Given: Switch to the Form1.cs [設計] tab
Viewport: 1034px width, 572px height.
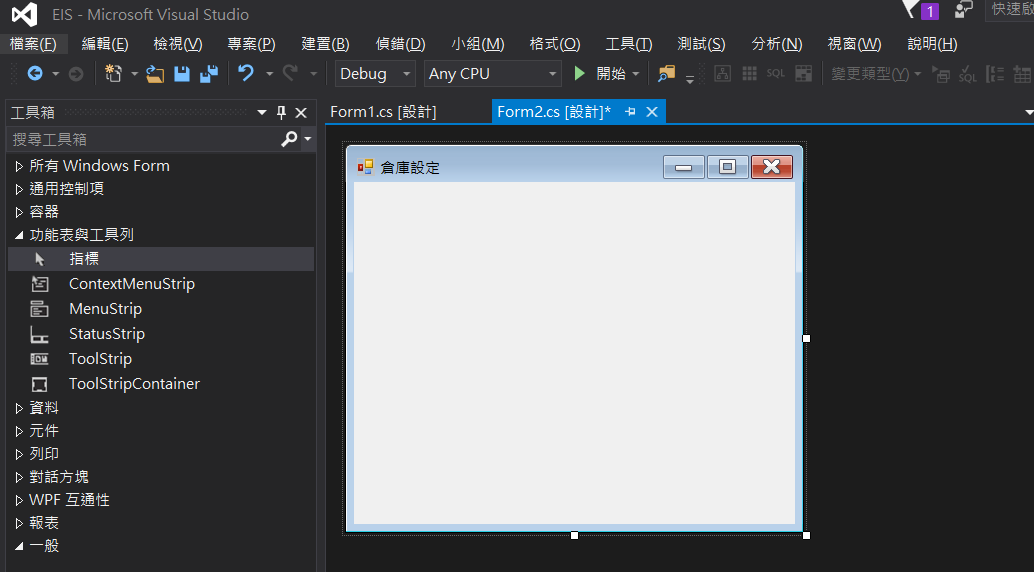Looking at the screenshot, I should tap(383, 112).
